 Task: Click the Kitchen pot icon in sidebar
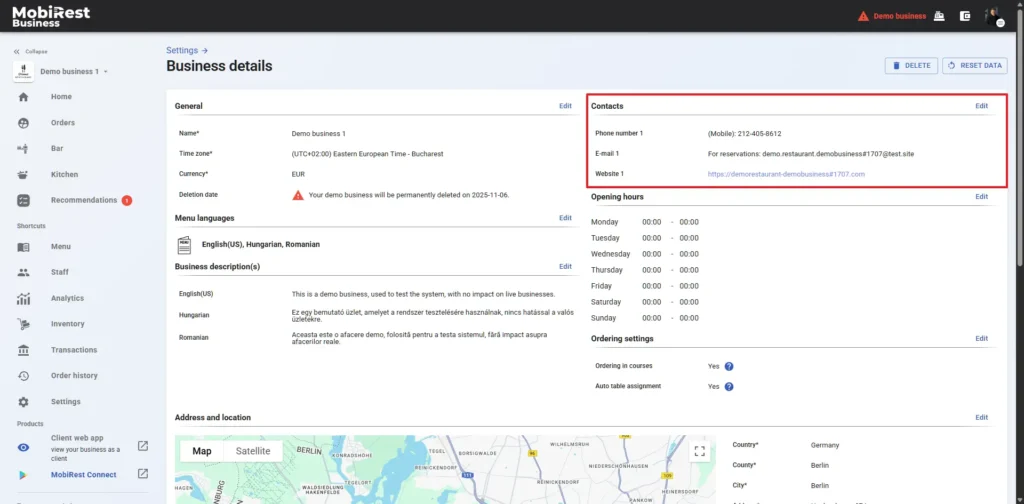[23, 174]
